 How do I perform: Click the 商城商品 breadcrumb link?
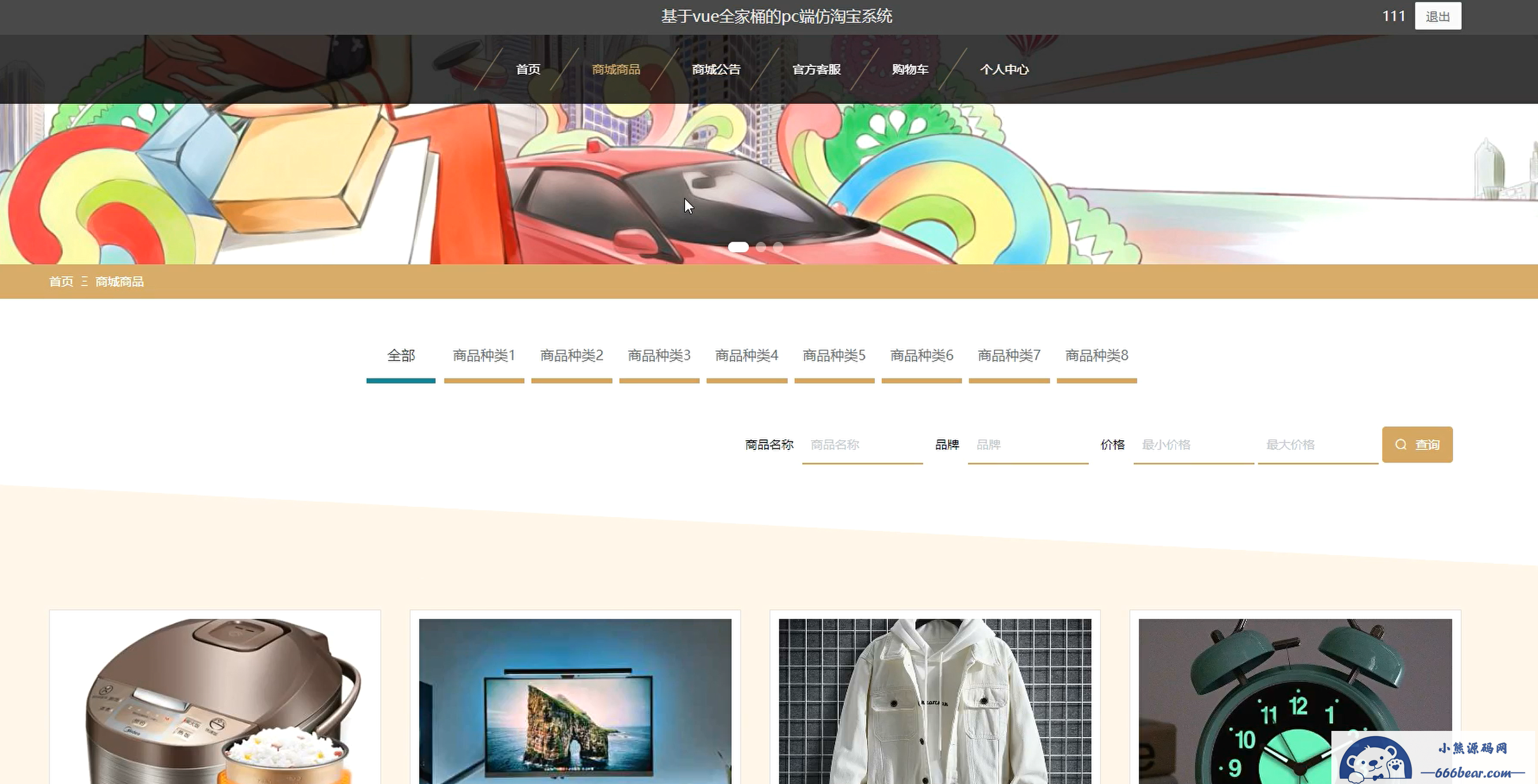coord(119,282)
